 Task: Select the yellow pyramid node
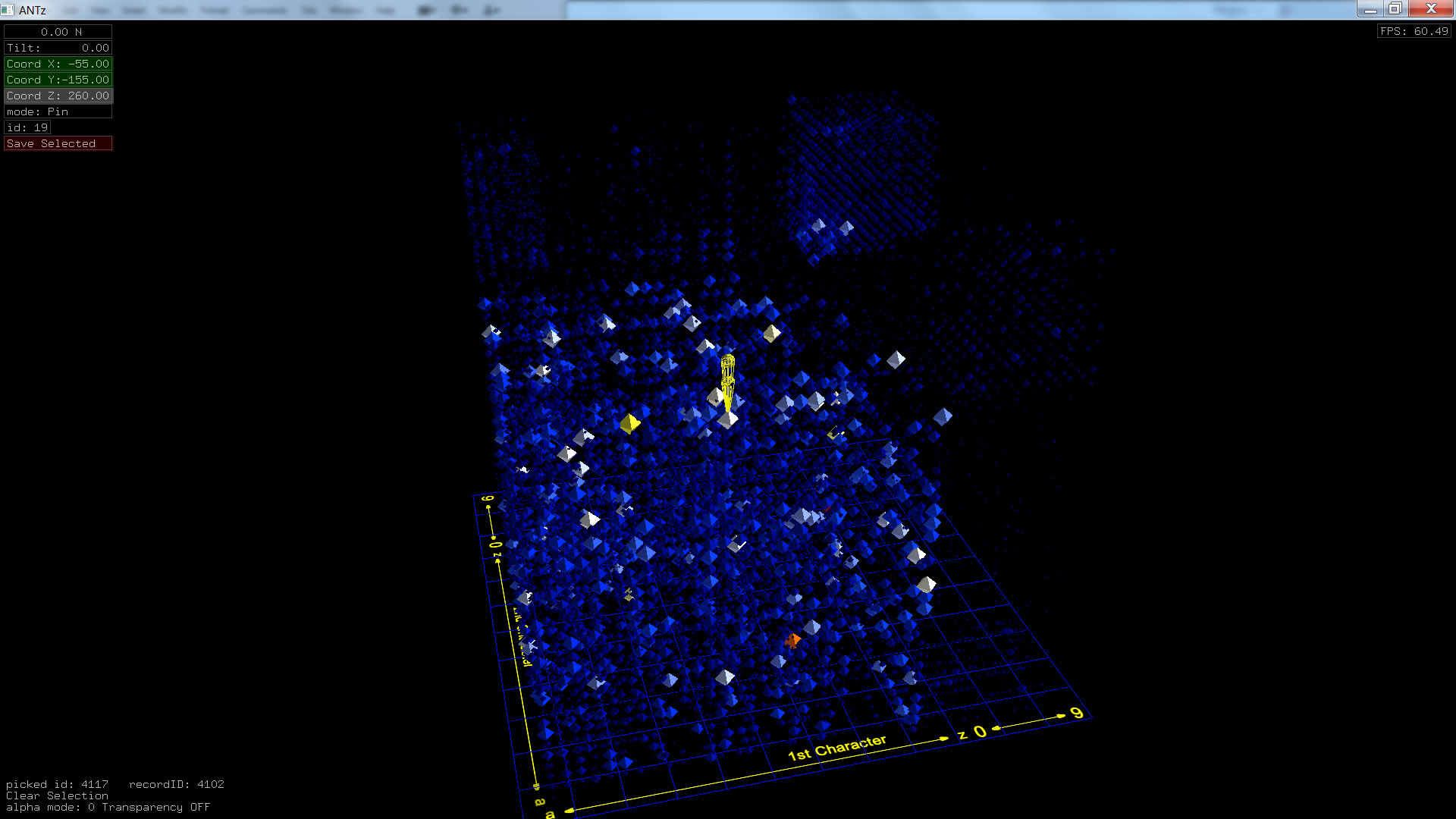[629, 423]
